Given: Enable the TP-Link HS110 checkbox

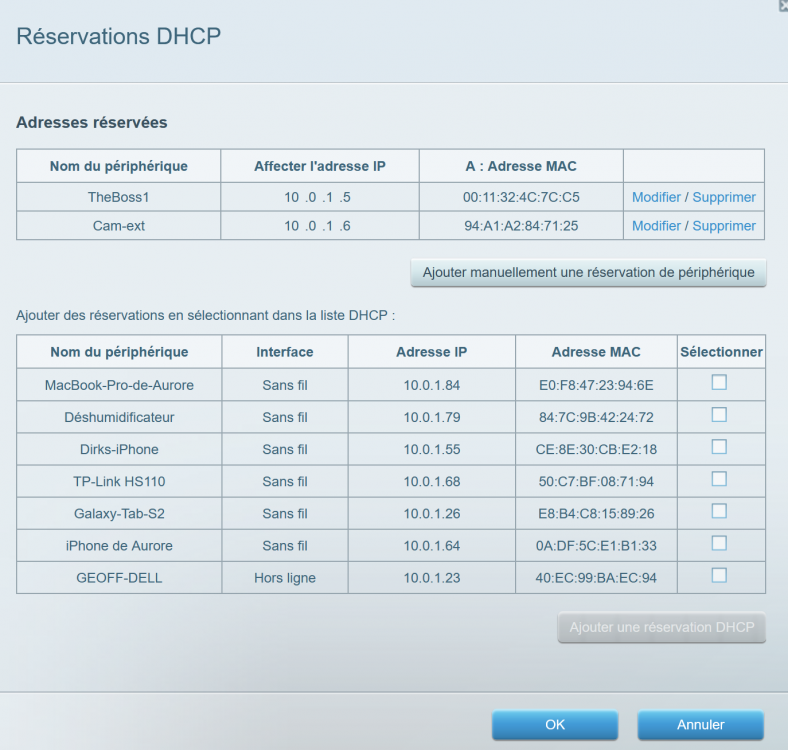Looking at the screenshot, I should (719, 479).
